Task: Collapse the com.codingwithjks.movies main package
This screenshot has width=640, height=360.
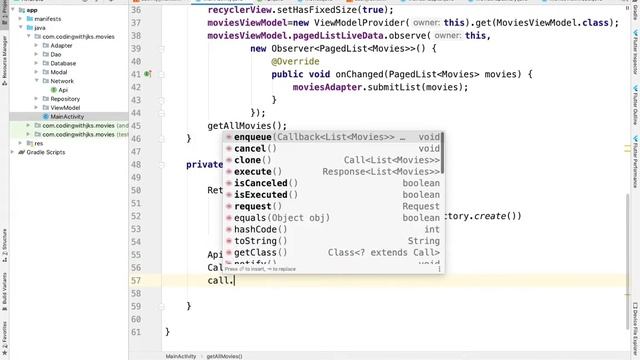Action: point(29,37)
